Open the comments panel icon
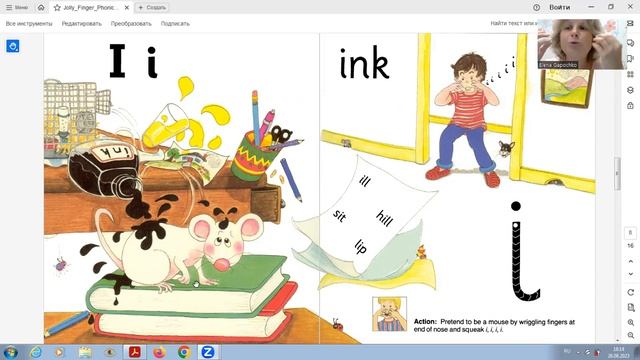 coord(630,43)
